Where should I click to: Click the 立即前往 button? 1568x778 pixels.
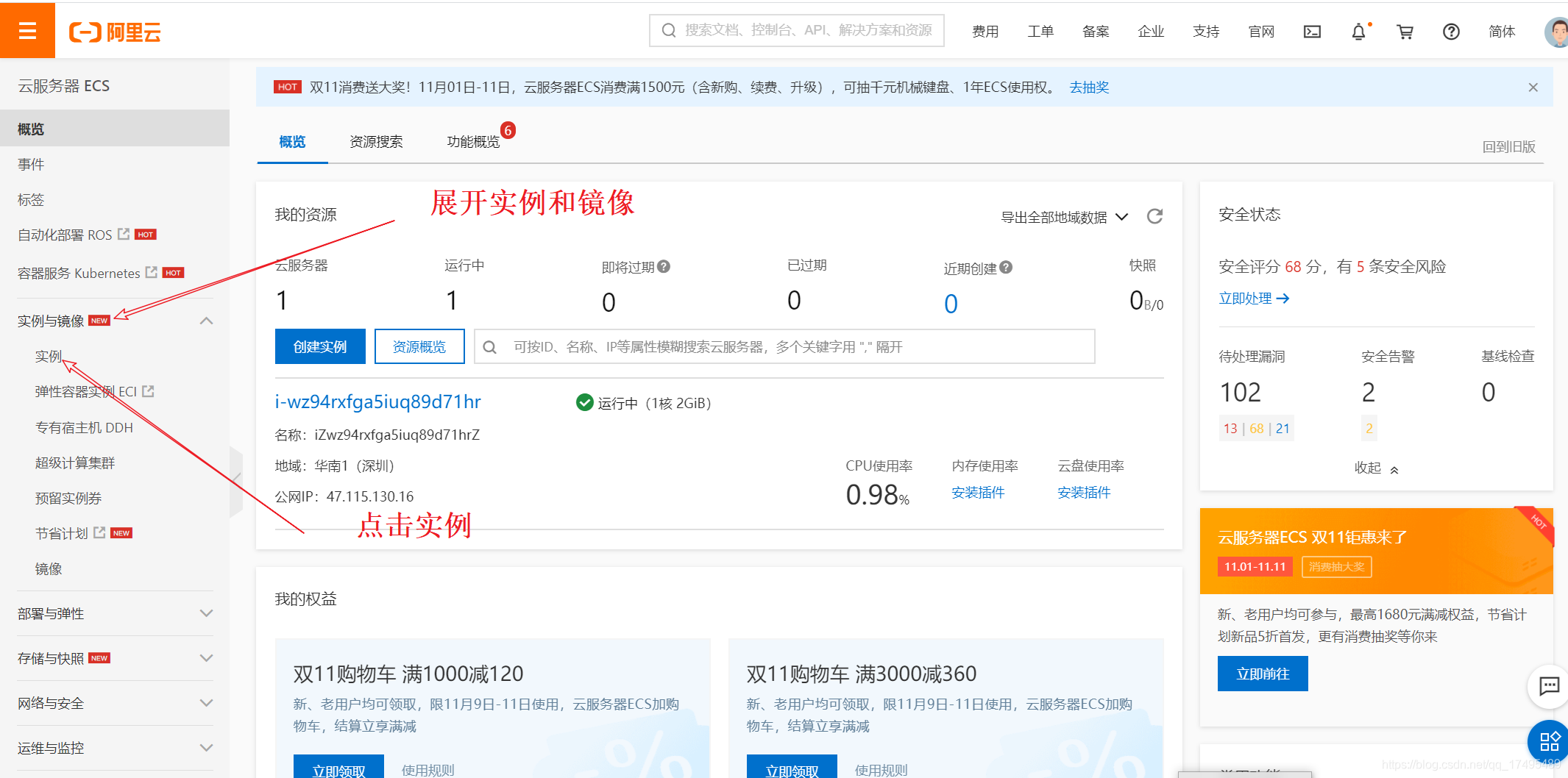pyautogui.click(x=1263, y=674)
